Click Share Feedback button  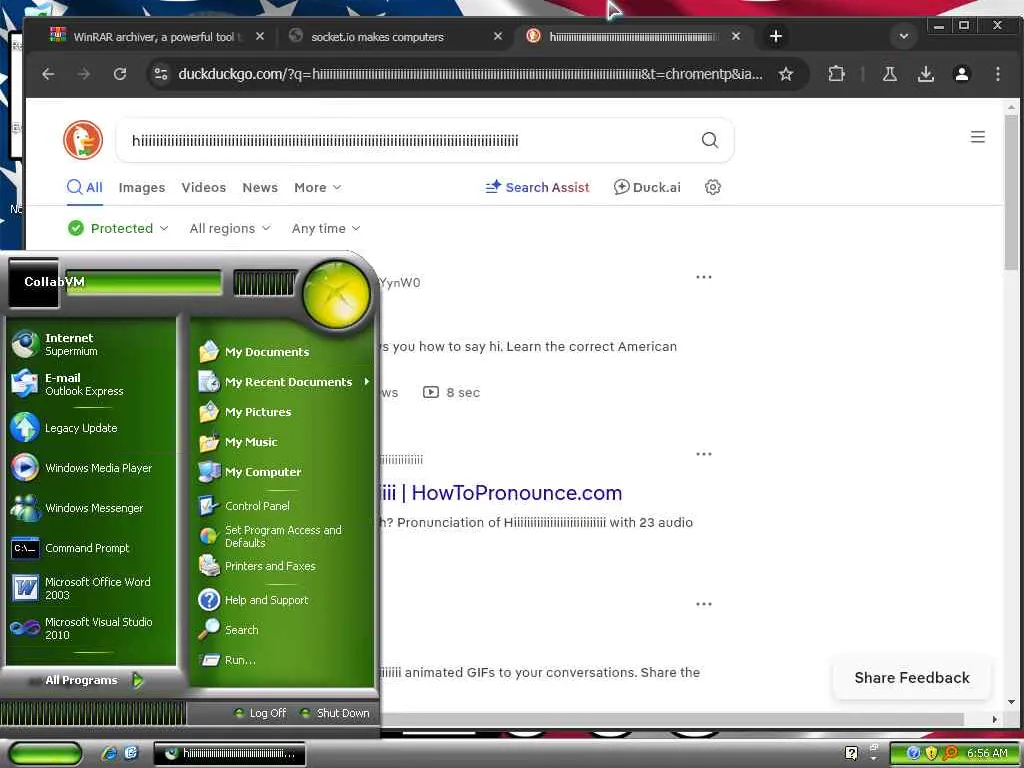pyautogui.click(x=912, y=678)
